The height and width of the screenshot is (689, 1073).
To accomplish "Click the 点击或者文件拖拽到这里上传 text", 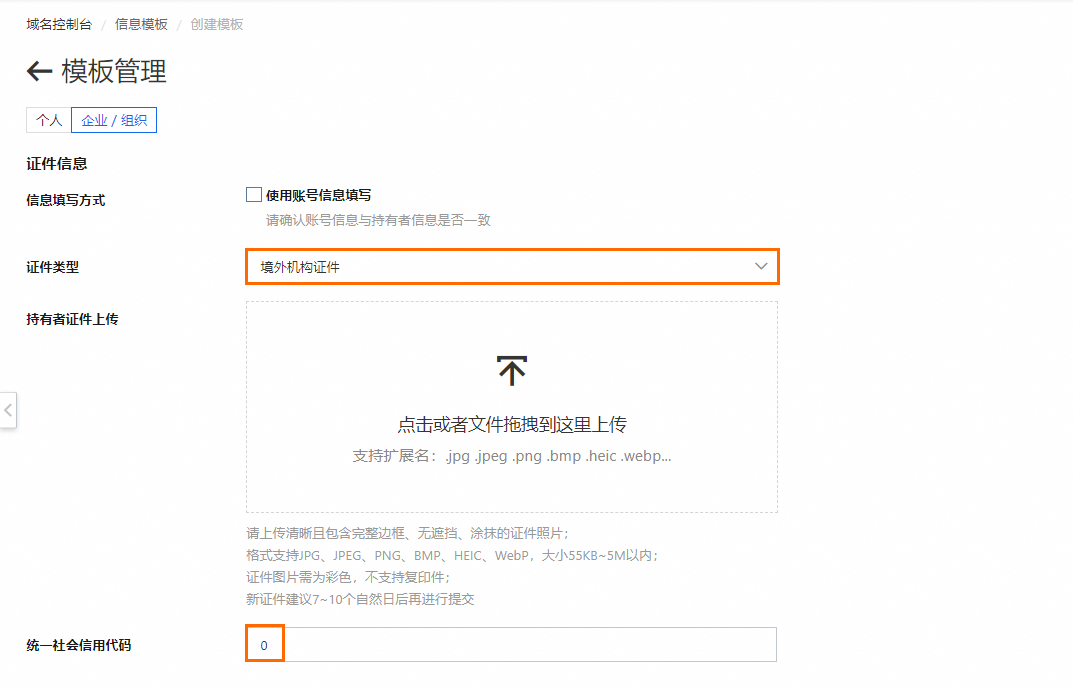I will pyautogui.click(x=512, y=424).
